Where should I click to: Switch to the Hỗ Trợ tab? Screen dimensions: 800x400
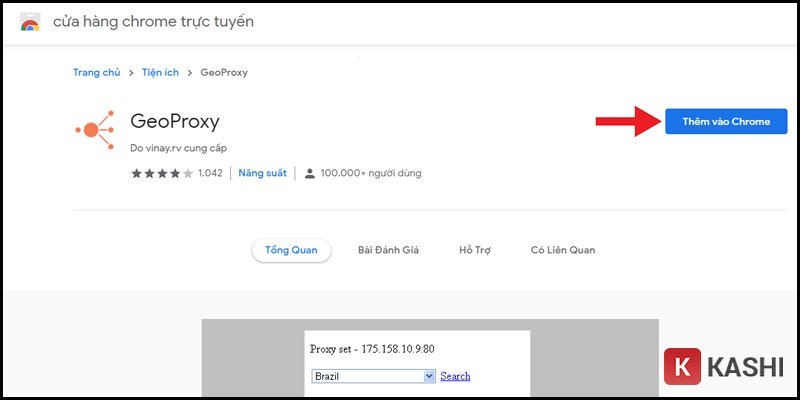pyautogui.click(x=474, y=250)
